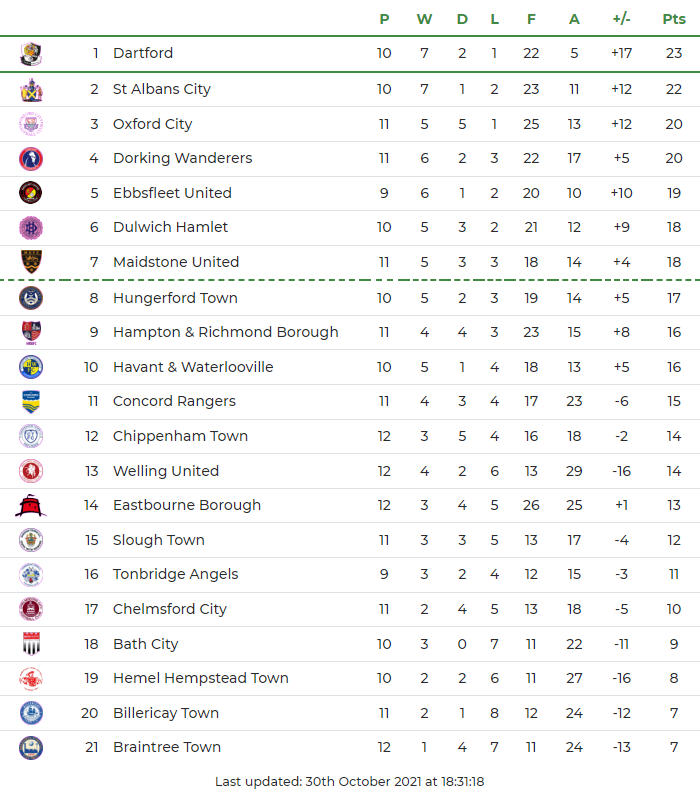Click Hemel Hempstead Town team name
The image size is (700, 795).
[200, 678]
